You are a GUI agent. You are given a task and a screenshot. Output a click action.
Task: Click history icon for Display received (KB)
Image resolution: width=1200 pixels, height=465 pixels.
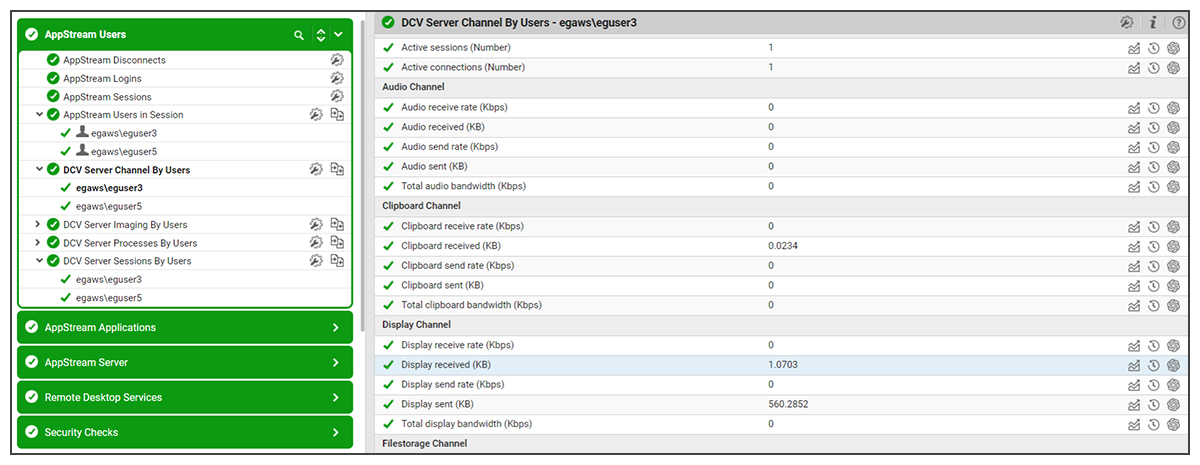click(1154, 365)
